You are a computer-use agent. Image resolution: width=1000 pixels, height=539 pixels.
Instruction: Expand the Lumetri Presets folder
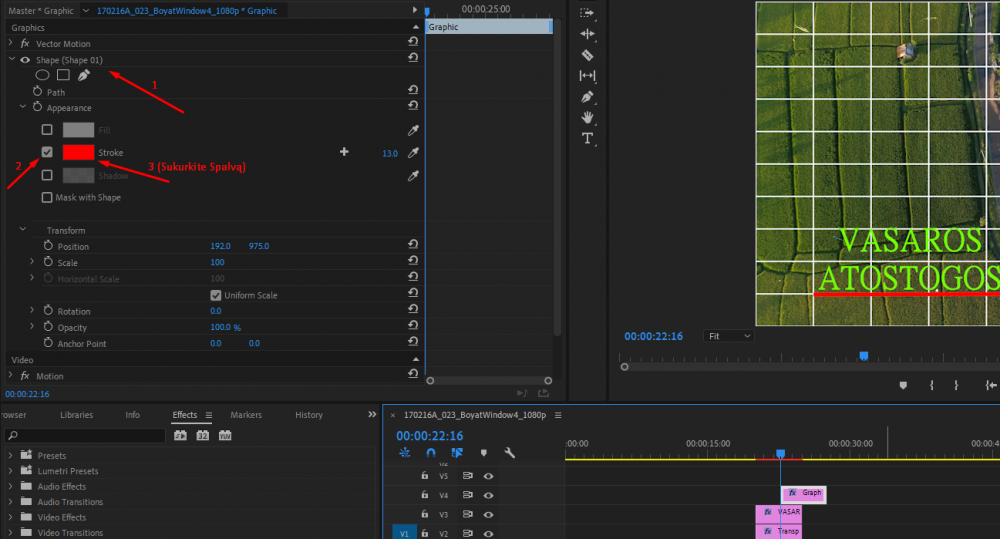tap(11, 471)
